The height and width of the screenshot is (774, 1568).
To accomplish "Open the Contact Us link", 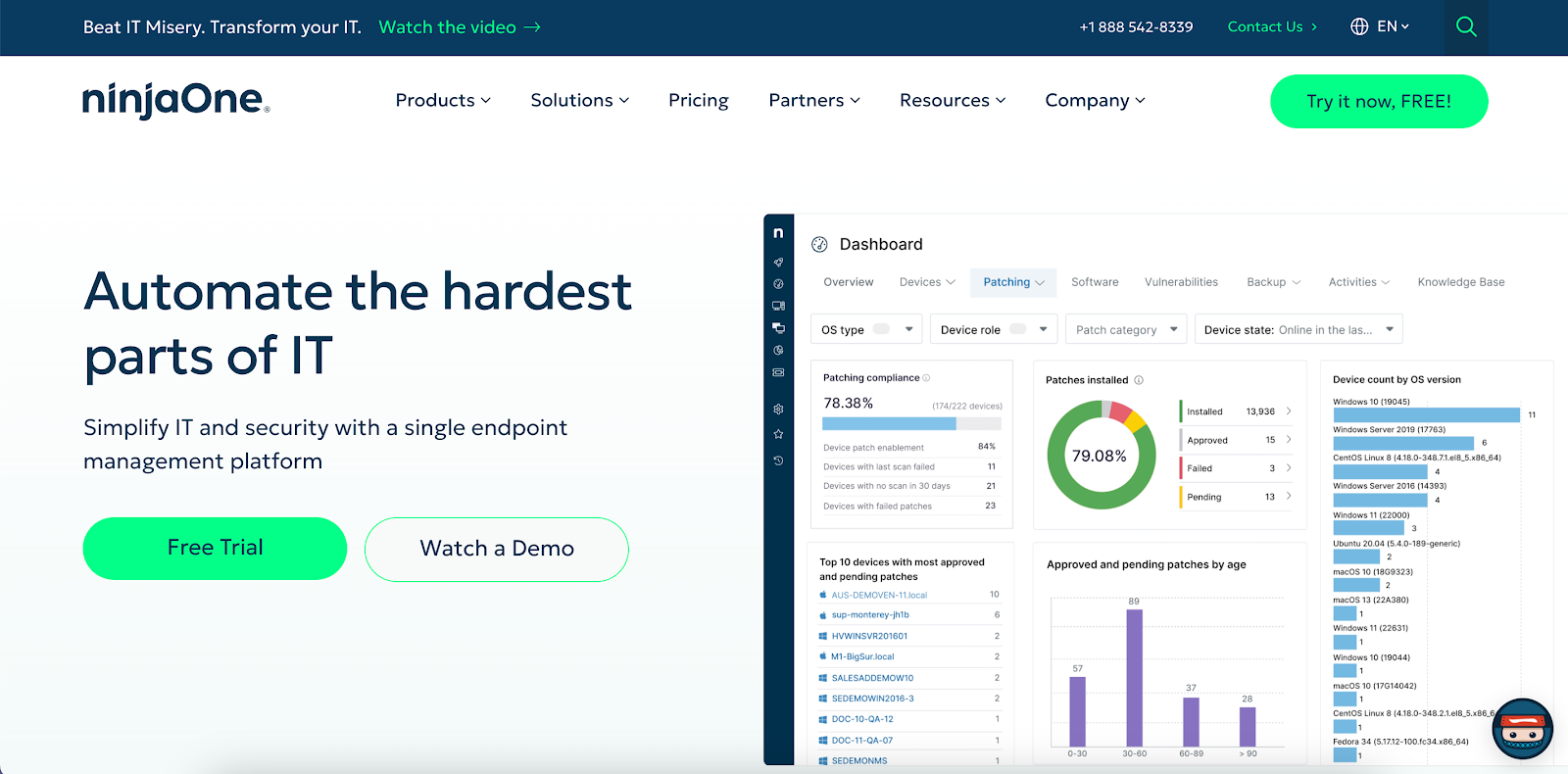I will (1272, 26).
